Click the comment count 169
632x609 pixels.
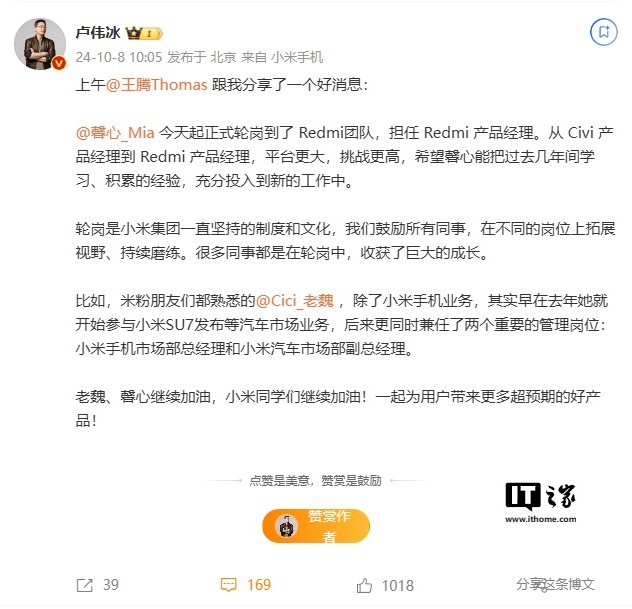point(259,585)
